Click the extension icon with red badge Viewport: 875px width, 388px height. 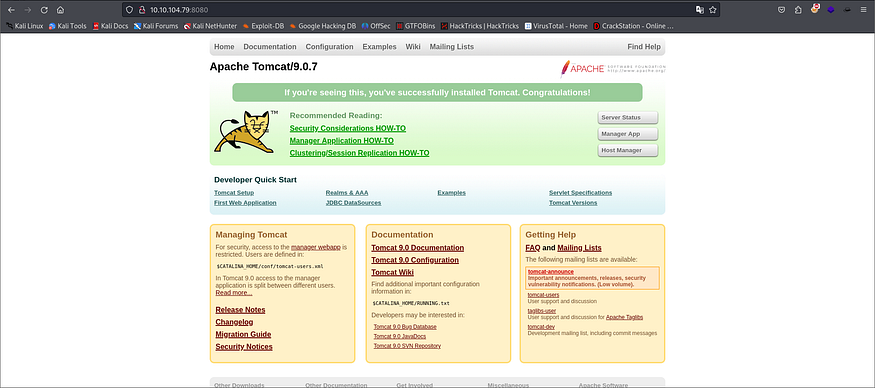(815, 9)
